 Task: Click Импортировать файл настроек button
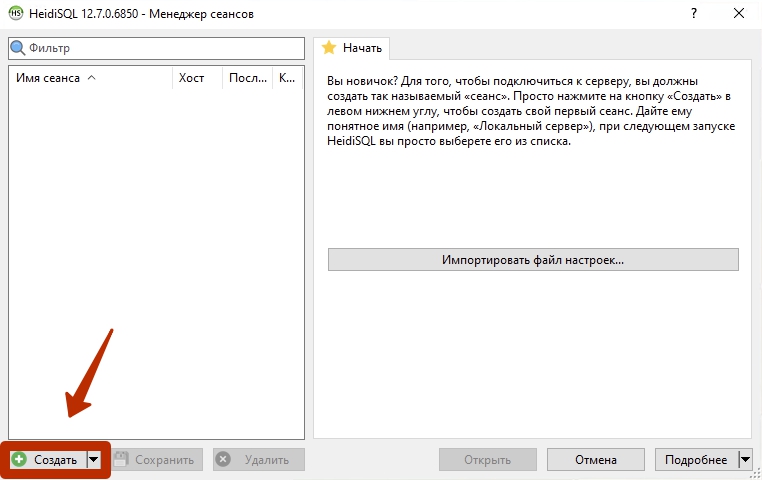(533, 260)
